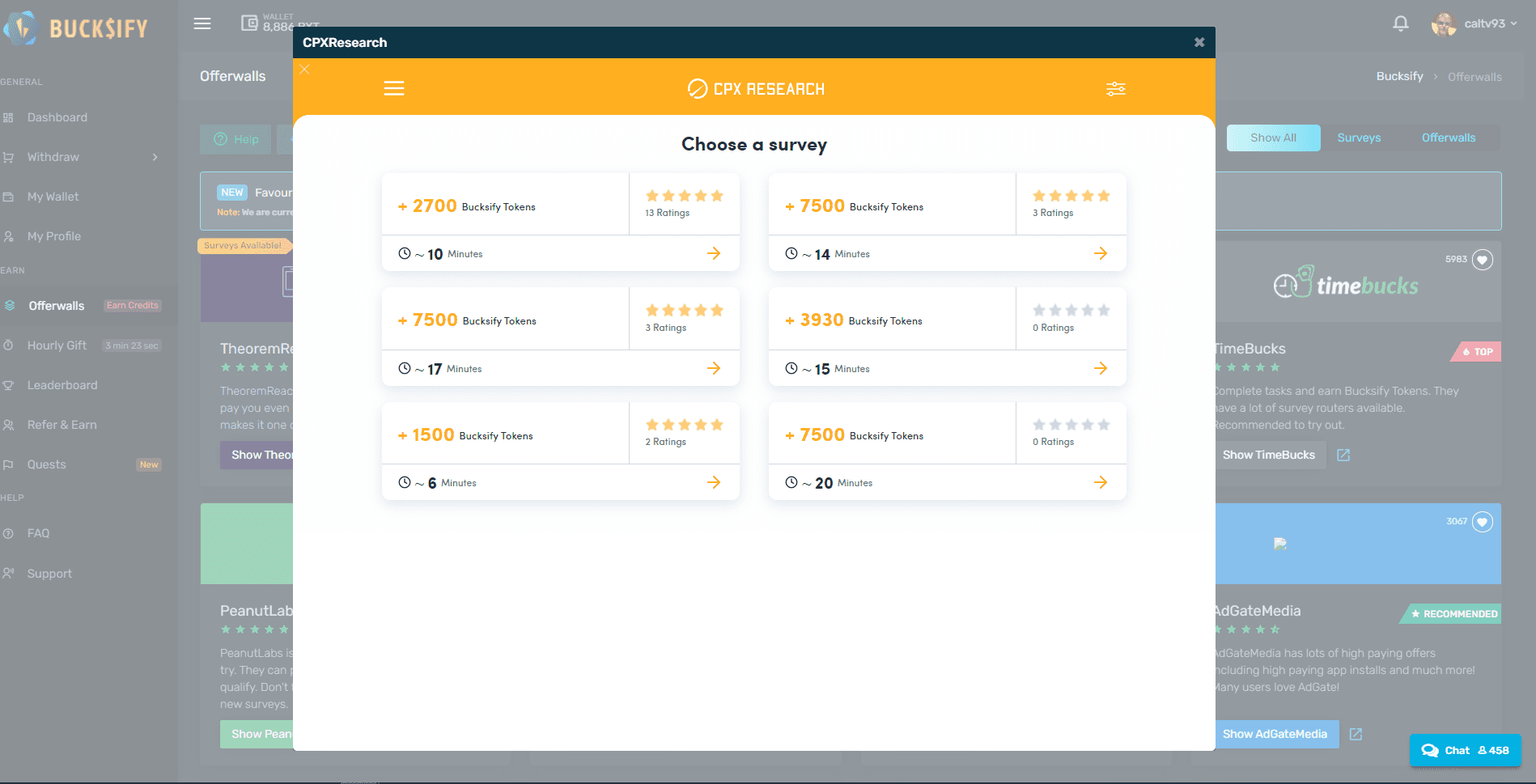The image size is (1536, 784).
Task: Toggle the Bucksify sidebar menu icon
Action: (202, 23)
